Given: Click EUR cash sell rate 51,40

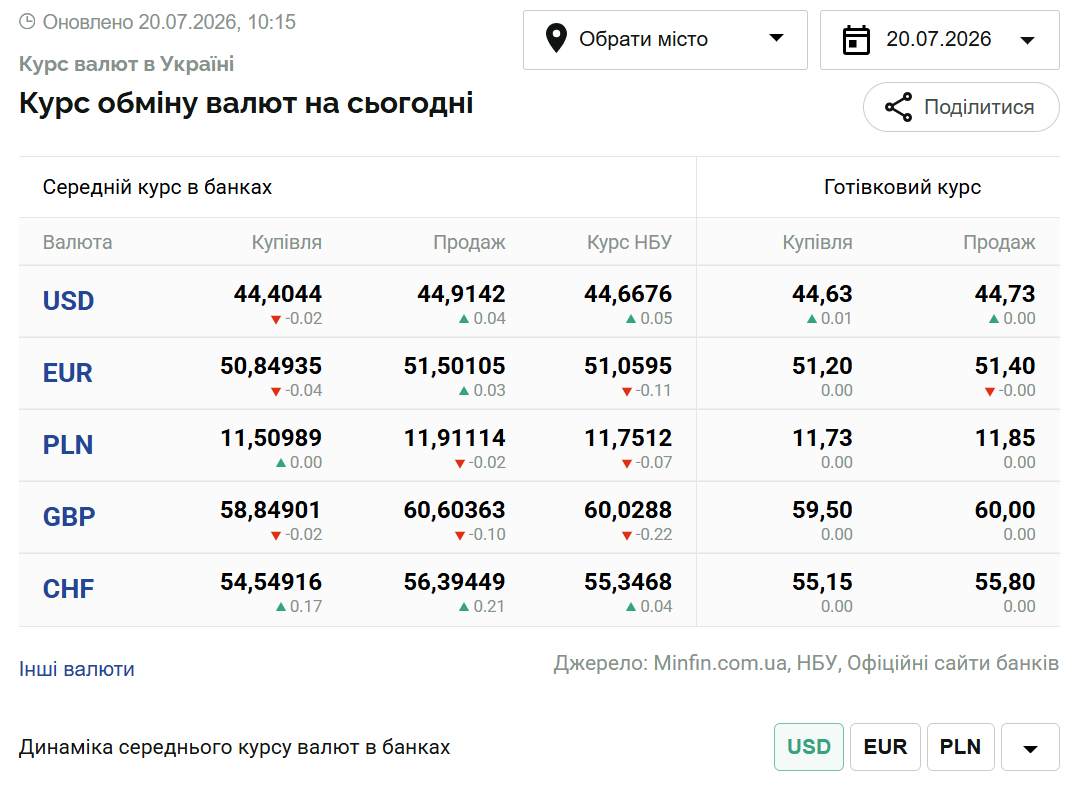Looking at the screenshot, I should (x=1005, y=366).
